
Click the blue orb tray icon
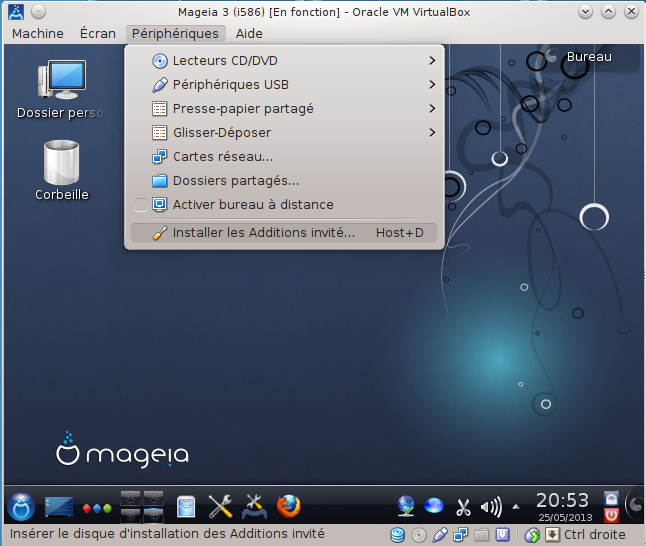[434, 505]
